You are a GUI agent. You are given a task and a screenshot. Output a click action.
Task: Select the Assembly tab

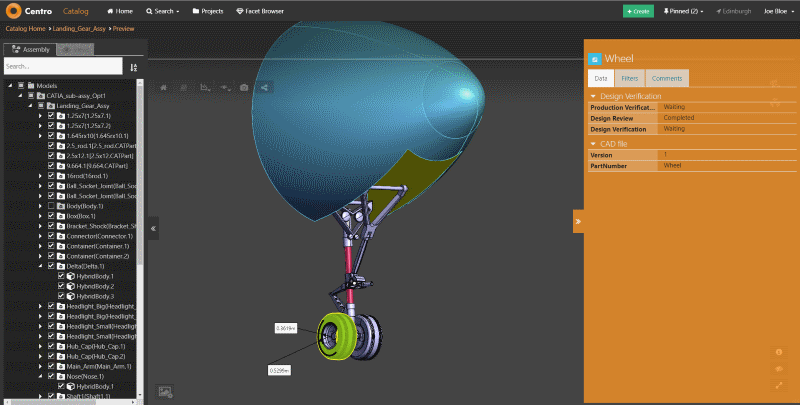(30, 49)
